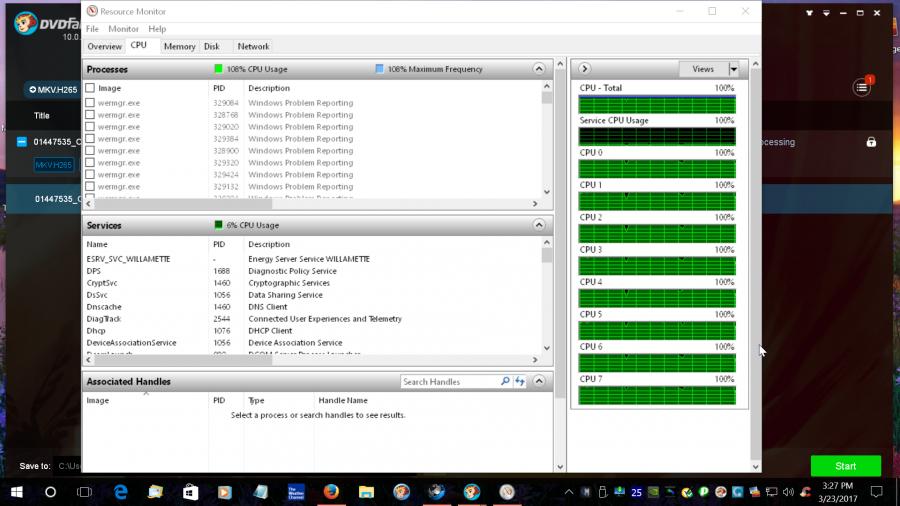Click the refresh icon beside Search Handles
Screen dimensions: 900x506
(x=520, y=381)
